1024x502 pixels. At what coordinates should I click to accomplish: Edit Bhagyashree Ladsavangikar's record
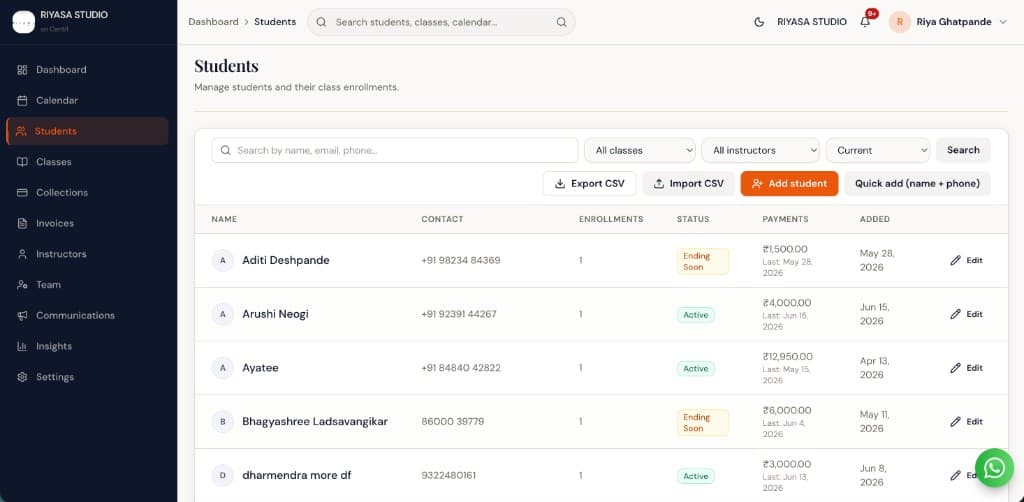point(967,422)
